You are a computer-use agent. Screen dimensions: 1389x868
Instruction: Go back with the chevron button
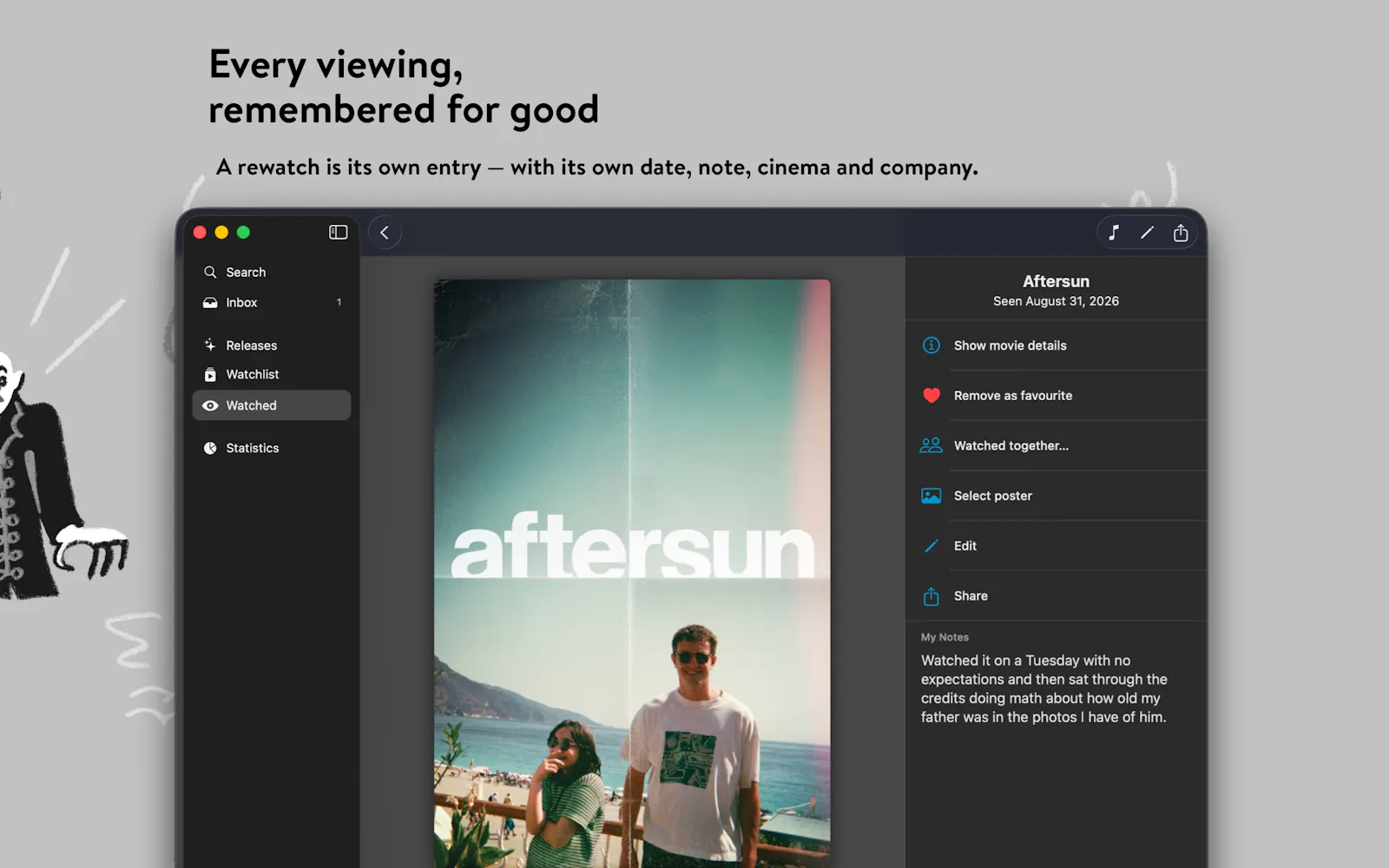pyautogui.click(x=385, y=233)
